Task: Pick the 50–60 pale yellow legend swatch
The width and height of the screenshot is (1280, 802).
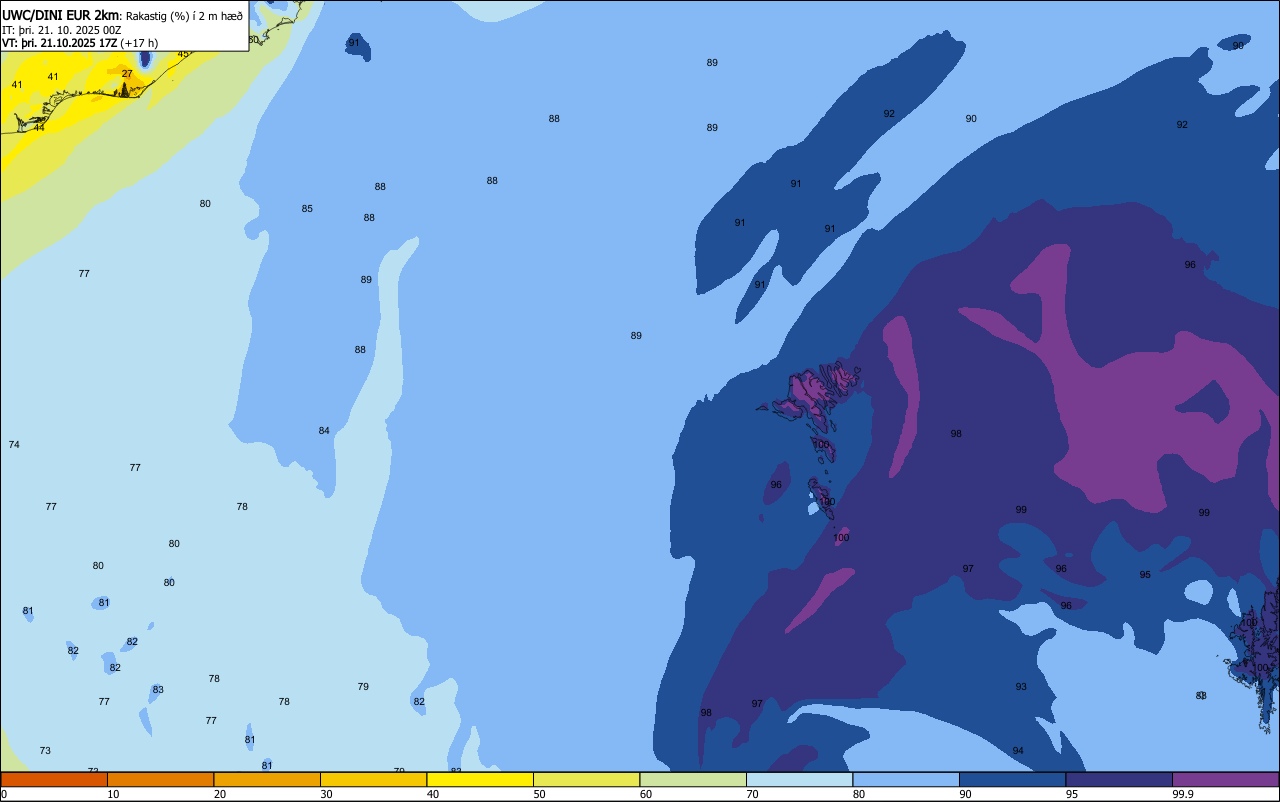Action: 586,779
